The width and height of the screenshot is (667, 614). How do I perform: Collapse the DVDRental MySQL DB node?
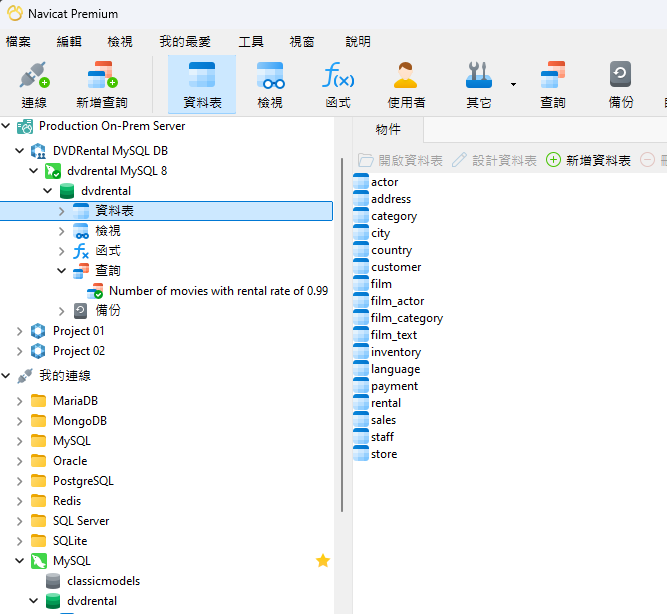(x=20, y=151)
